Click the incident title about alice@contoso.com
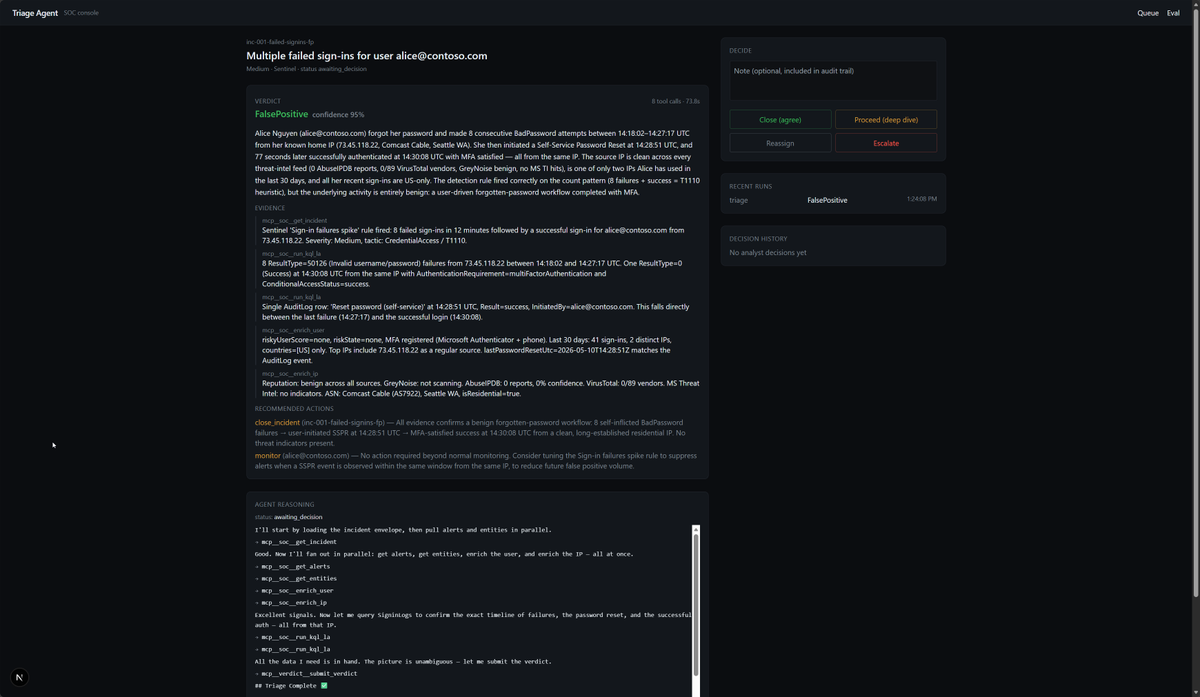The image size is (1200, 697). 367,56
